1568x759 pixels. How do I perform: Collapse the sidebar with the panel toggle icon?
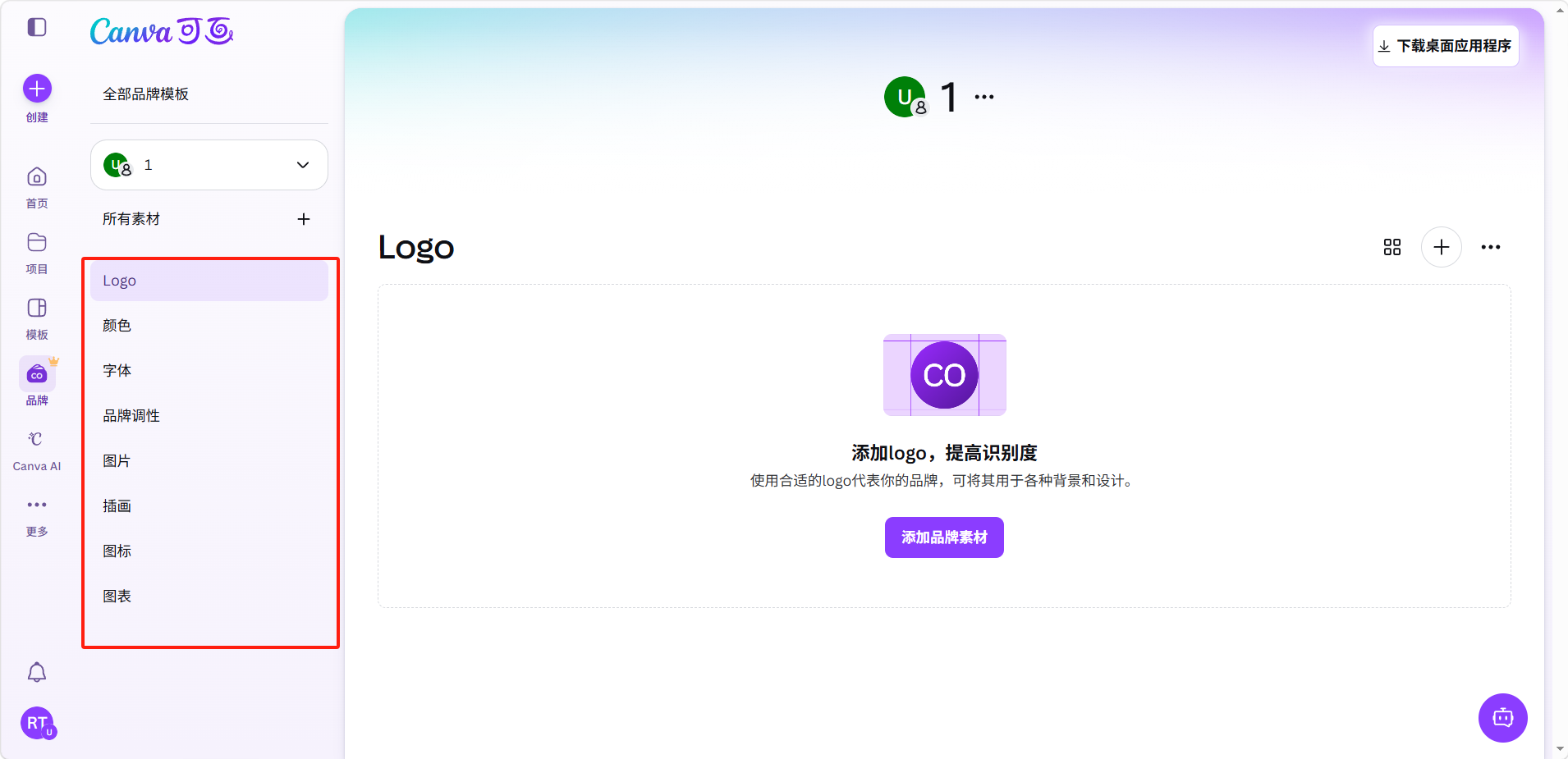[37, 27]
